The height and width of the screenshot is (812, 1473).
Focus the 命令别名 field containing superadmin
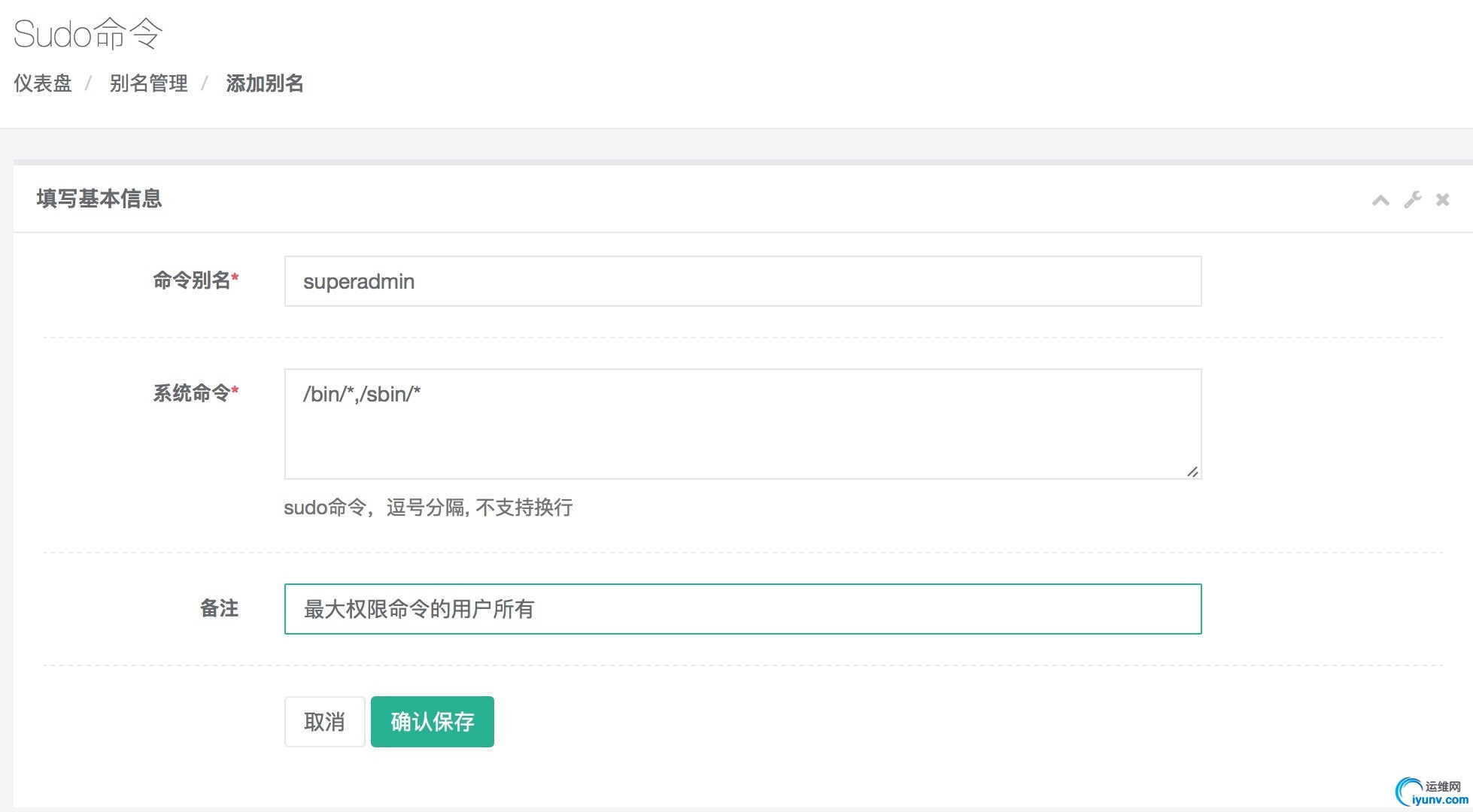742,281
